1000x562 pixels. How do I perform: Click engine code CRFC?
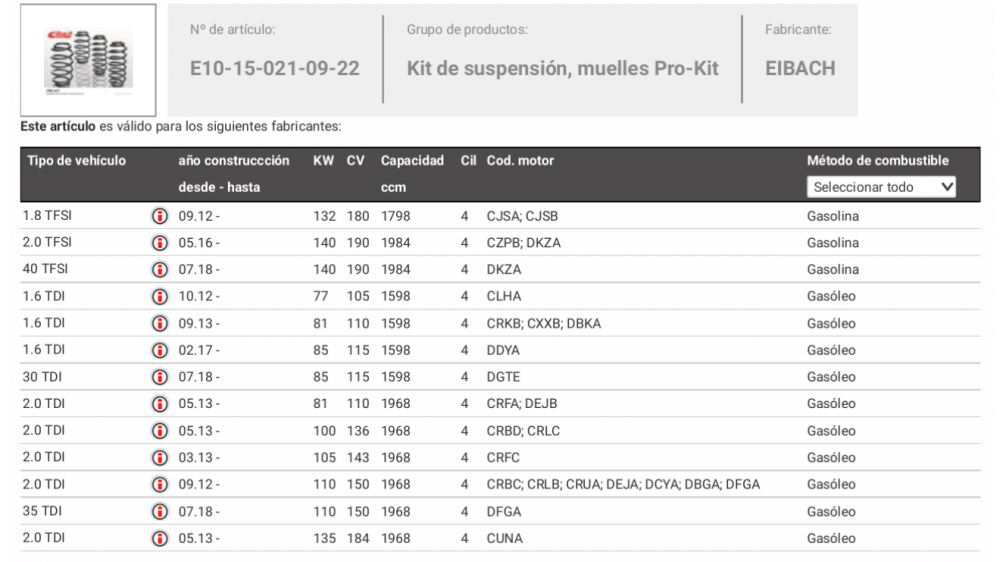click(503, 457)
